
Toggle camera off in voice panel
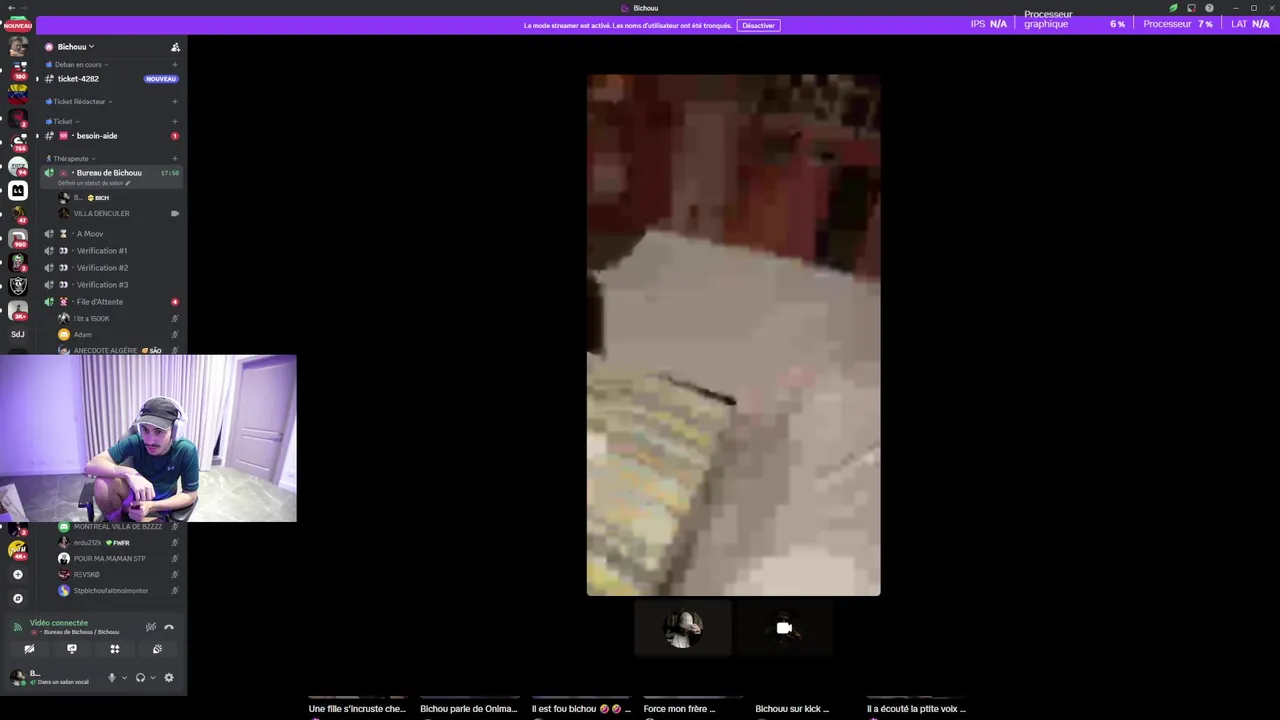coord(29,649)
